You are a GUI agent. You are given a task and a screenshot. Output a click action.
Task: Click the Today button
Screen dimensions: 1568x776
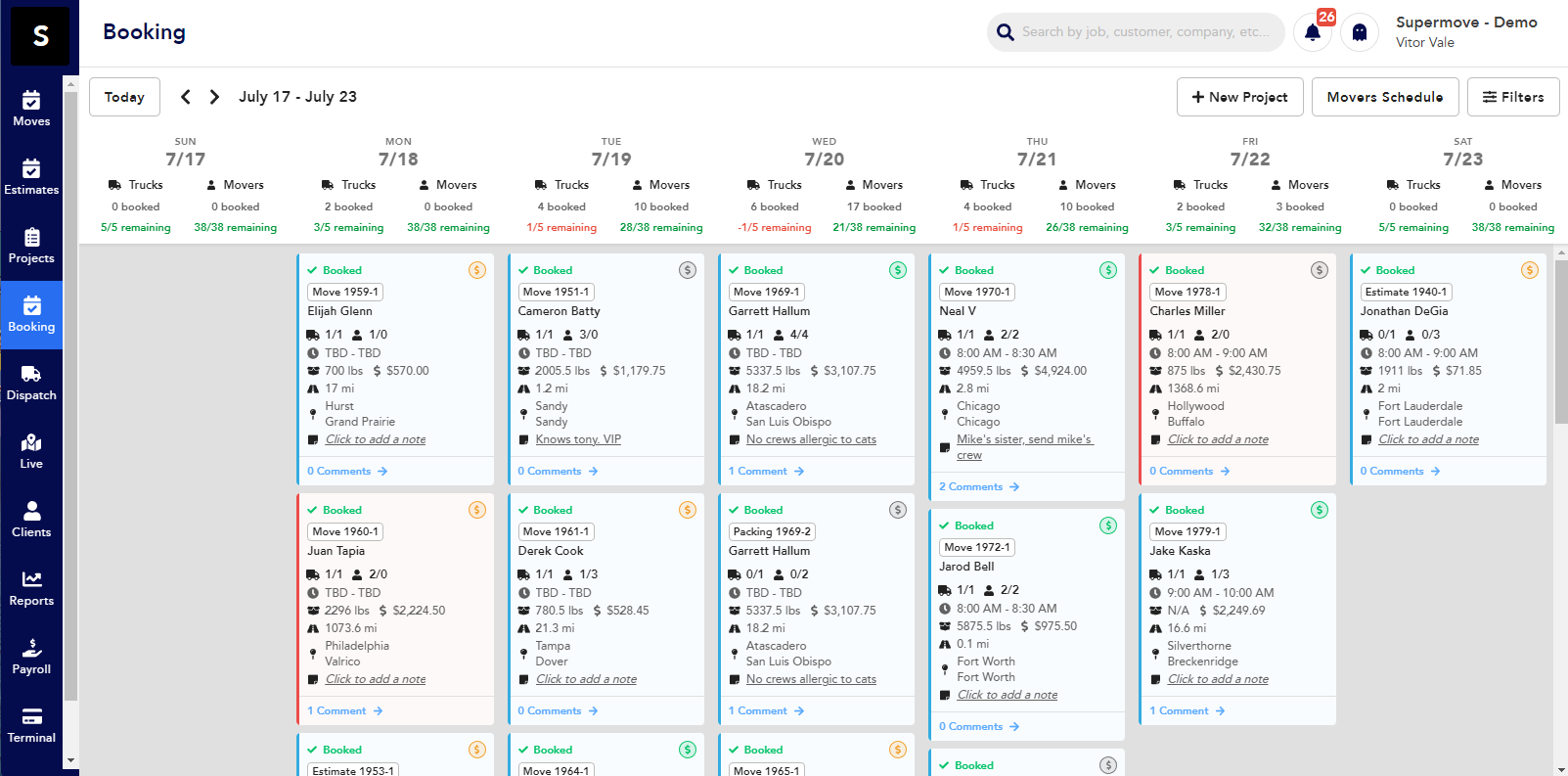[124, 97]
